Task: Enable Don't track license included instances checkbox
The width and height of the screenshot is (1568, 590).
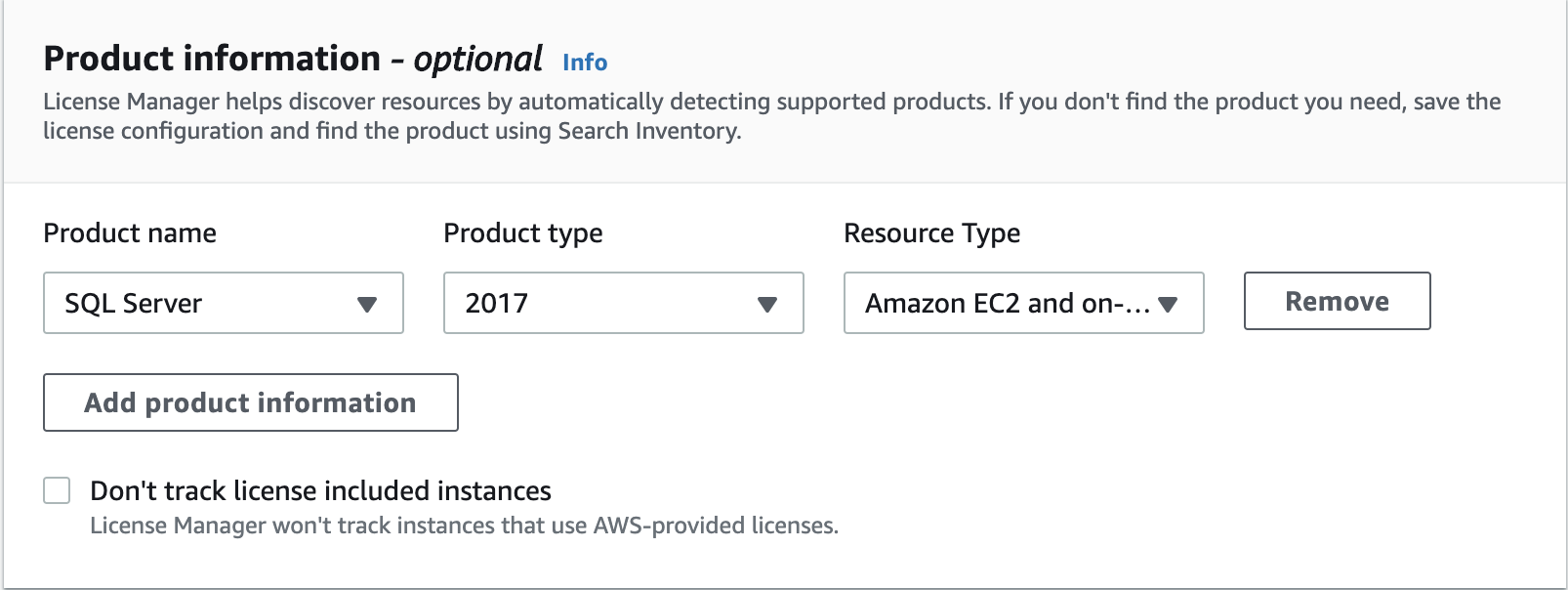Action: pyautogui.click(x=58, y=490)
